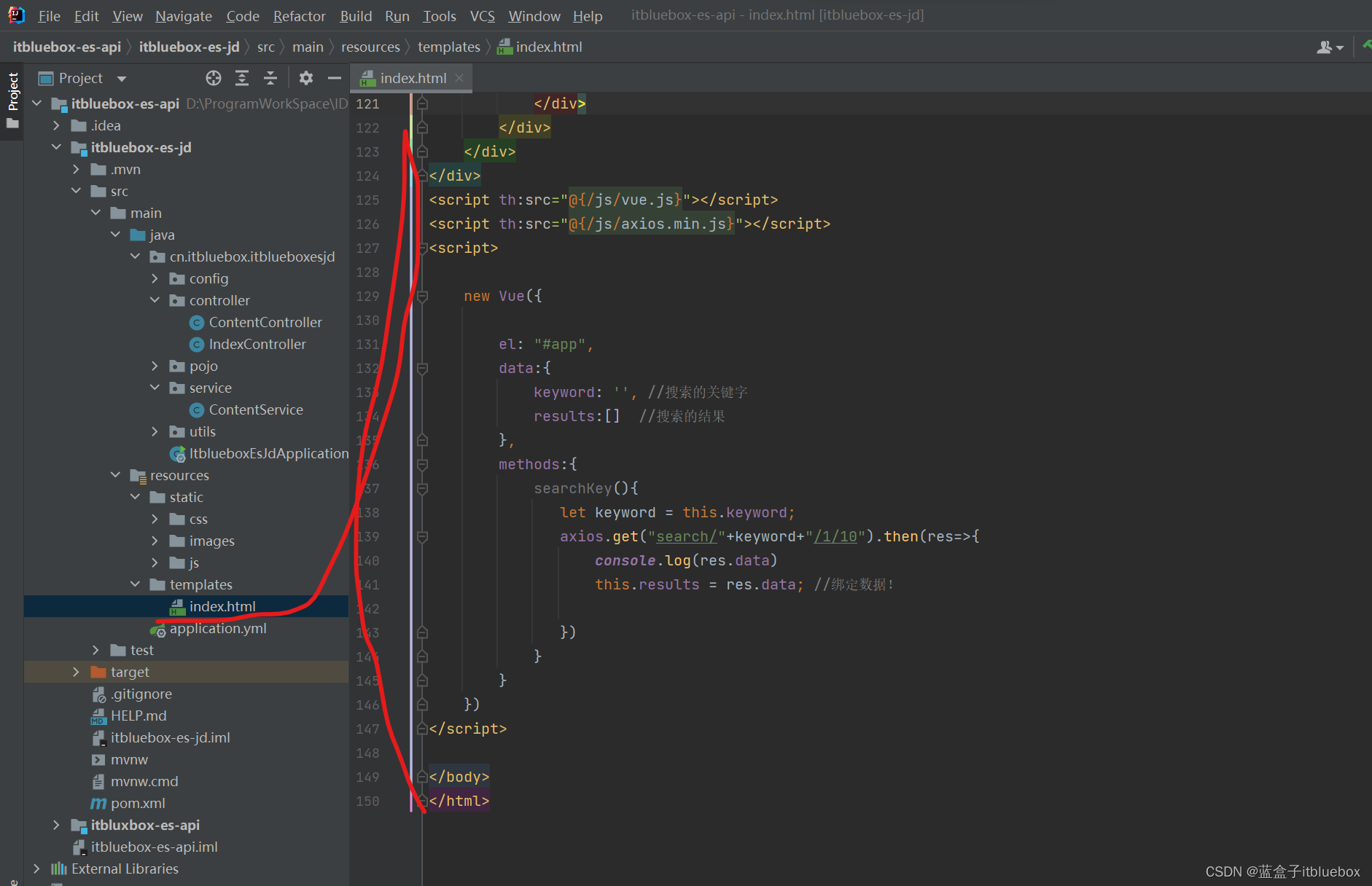1372x886 pixels.
Task: Fold searchKey function at line 137
Action: click(422, 488)
